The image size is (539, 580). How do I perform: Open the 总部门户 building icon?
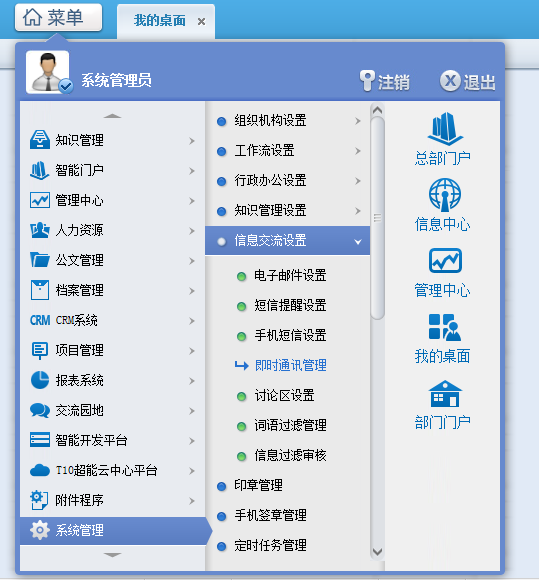(445, 129)
